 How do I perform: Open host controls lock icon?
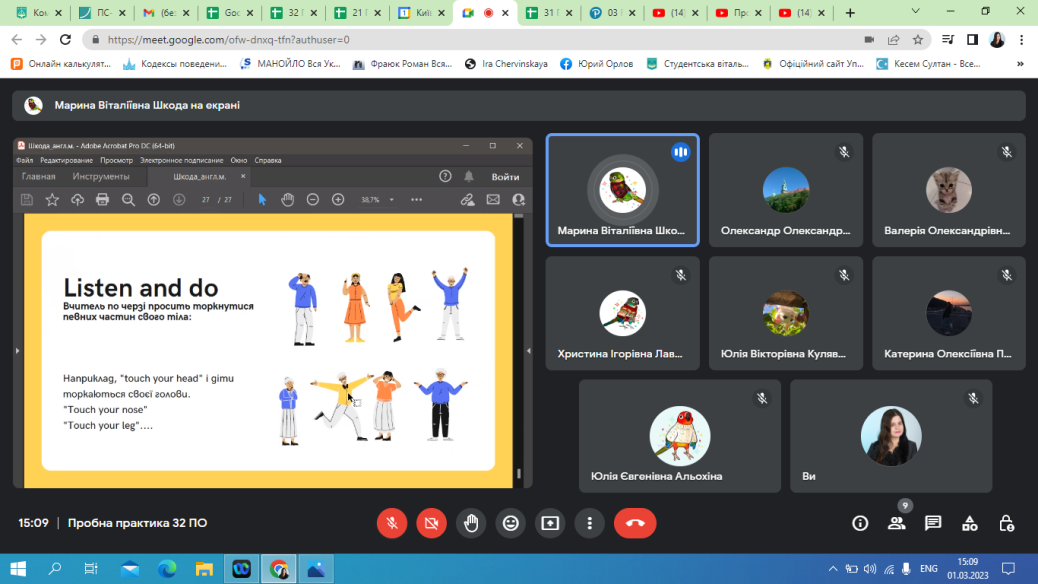[x=1007, y=523]
